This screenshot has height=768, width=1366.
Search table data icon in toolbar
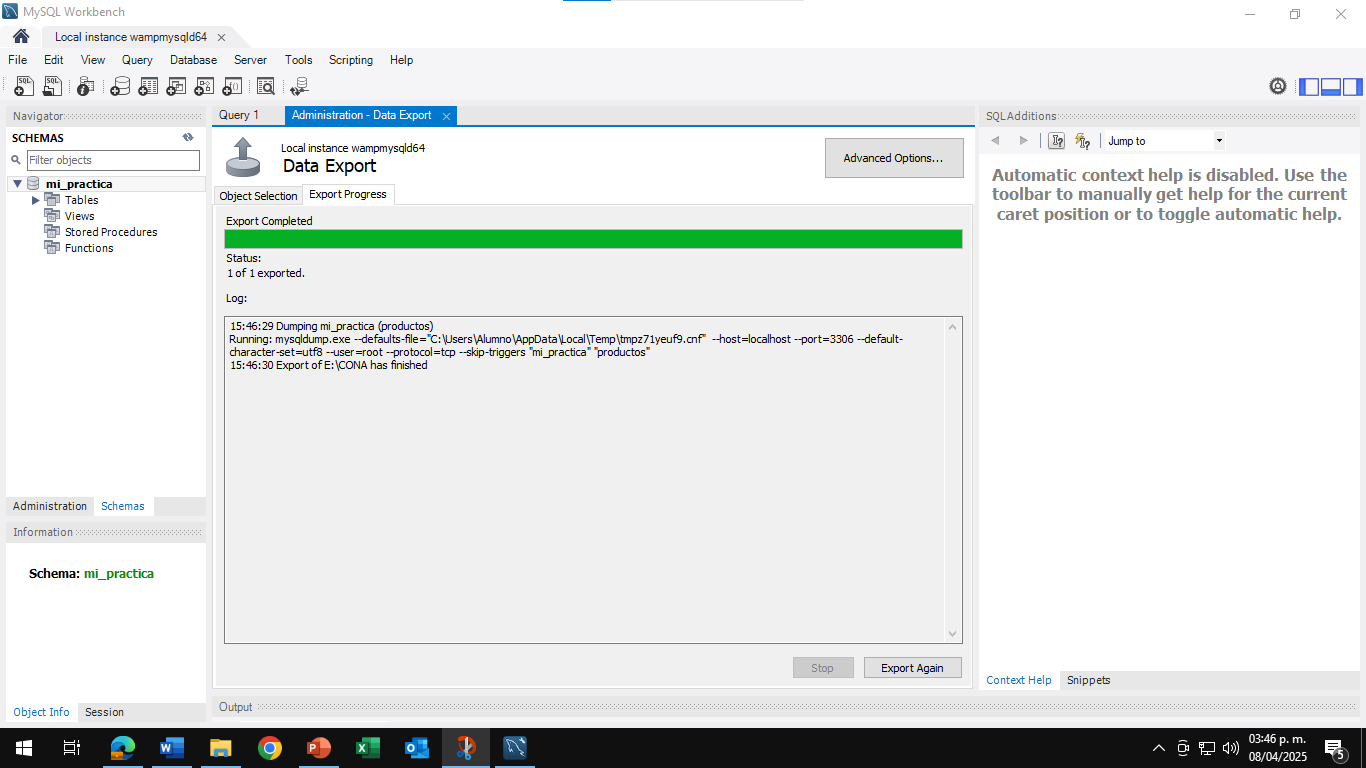266,87
